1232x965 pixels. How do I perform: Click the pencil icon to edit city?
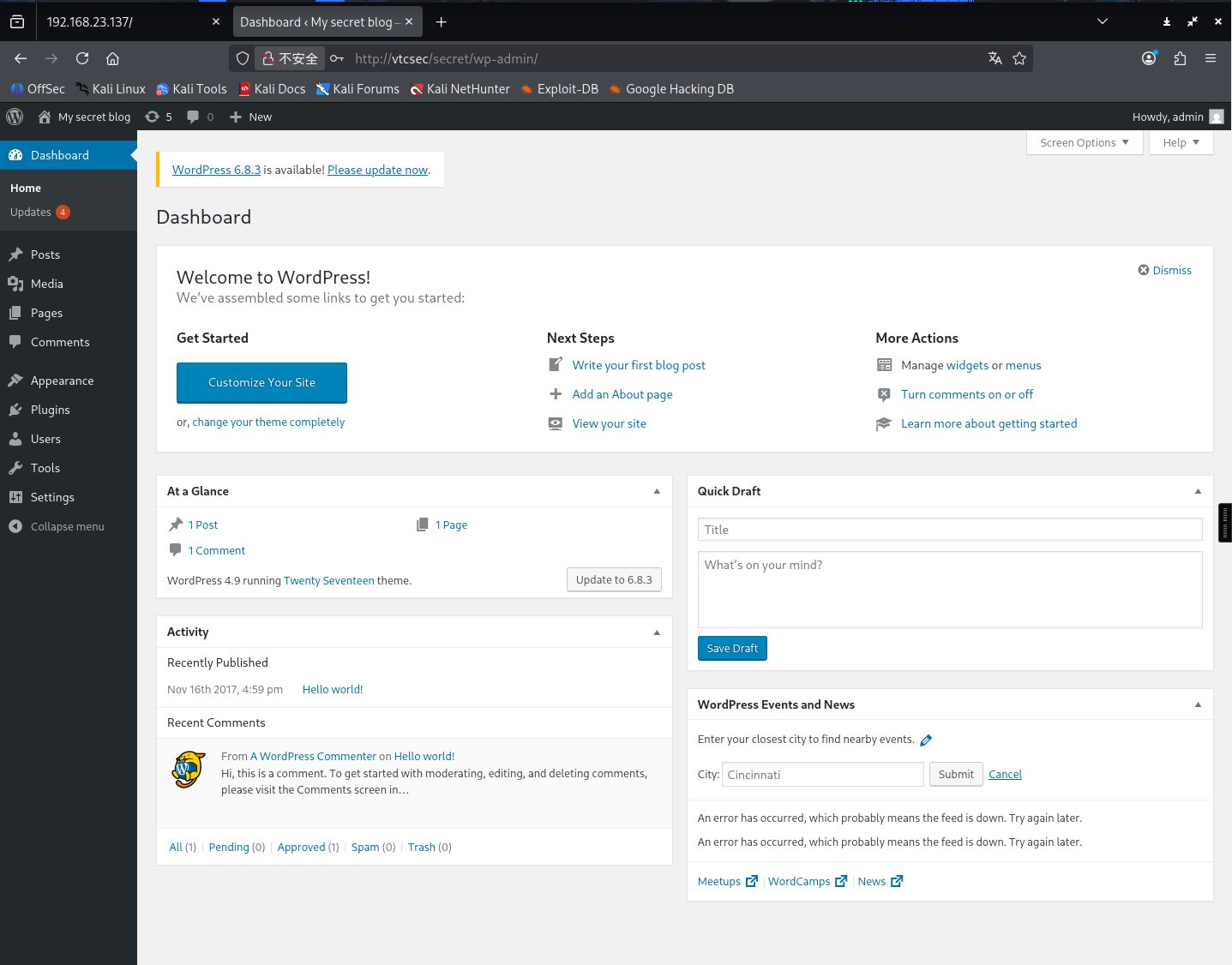coord(926,740)
